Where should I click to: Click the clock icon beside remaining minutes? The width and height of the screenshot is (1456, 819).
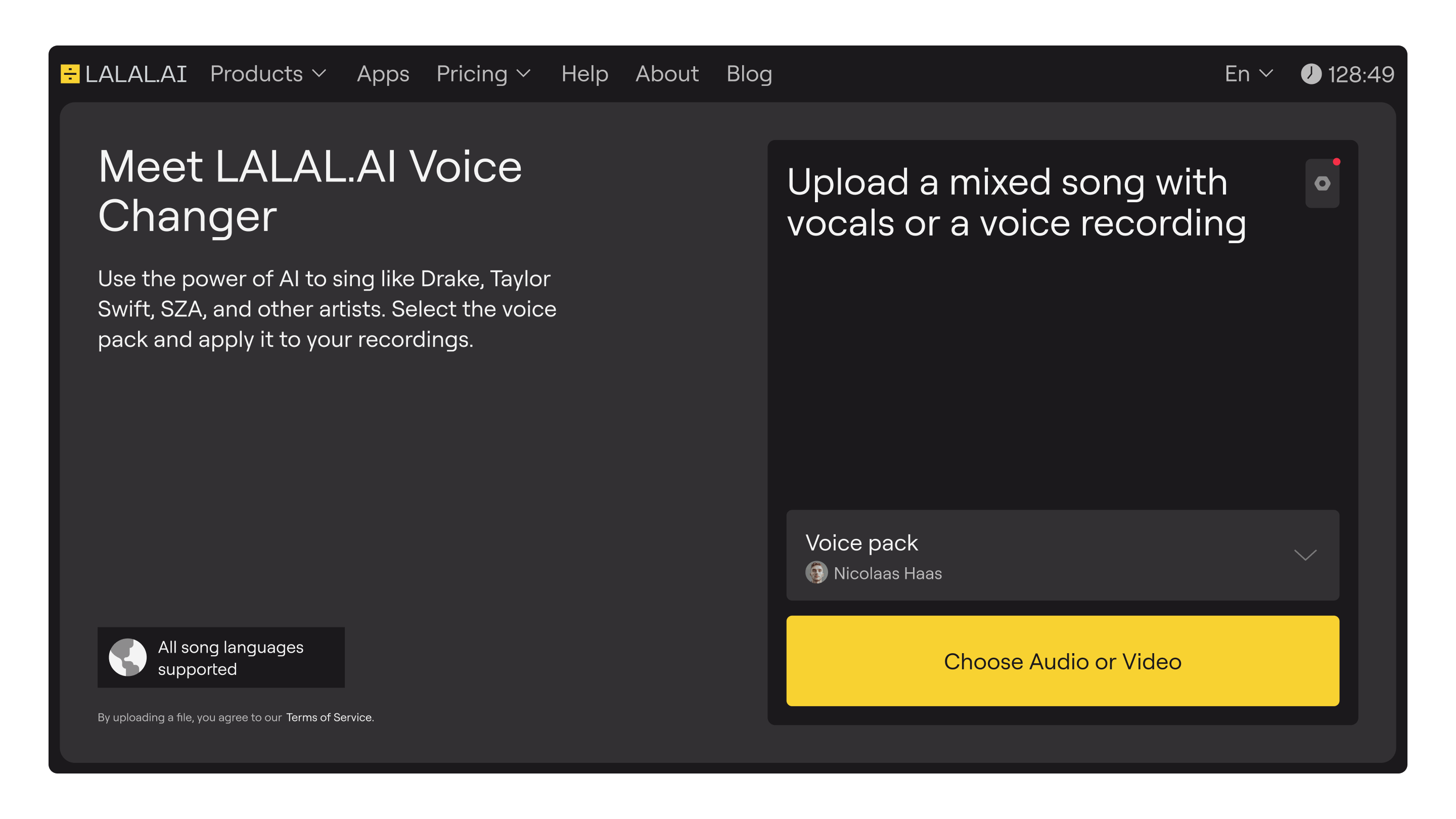pyautogui.click(x=1311, y=74)
